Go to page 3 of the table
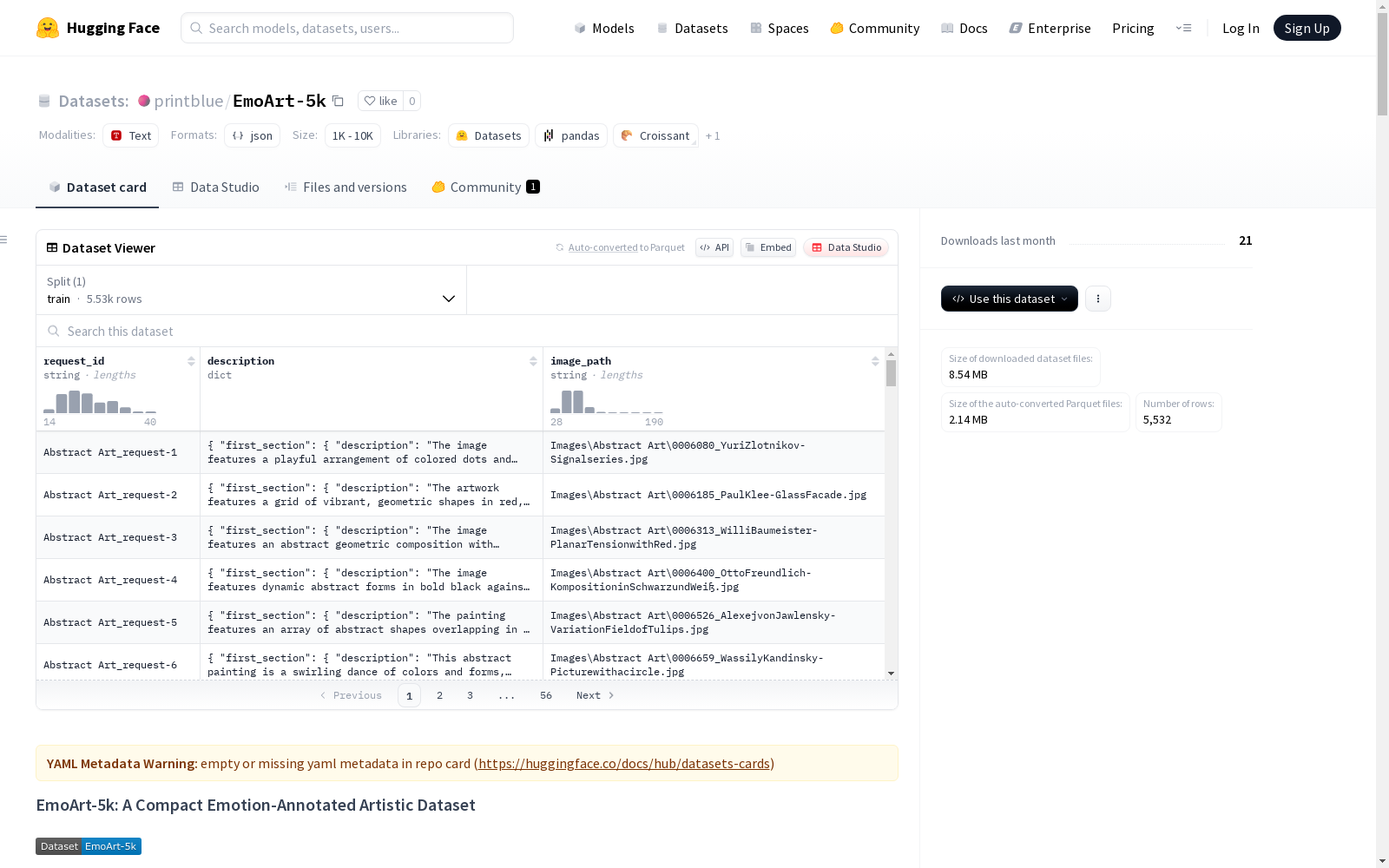 471,695
